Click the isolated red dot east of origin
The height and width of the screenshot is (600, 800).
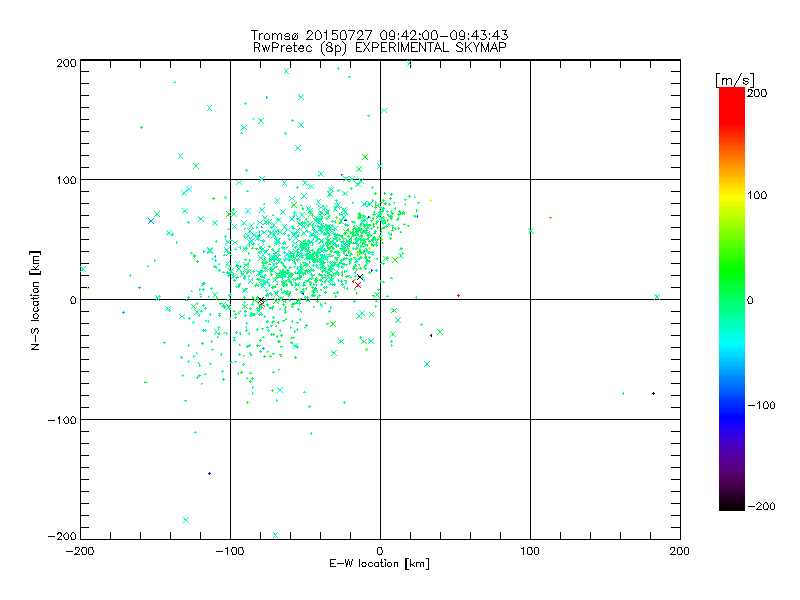coord(459,295)
